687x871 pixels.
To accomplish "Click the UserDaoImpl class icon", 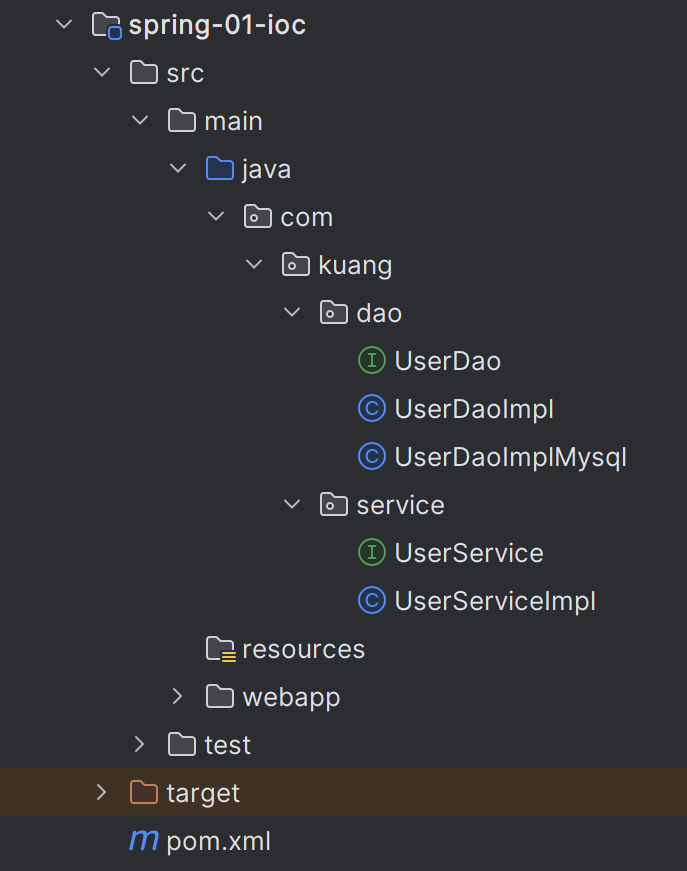I will point(371,409).
